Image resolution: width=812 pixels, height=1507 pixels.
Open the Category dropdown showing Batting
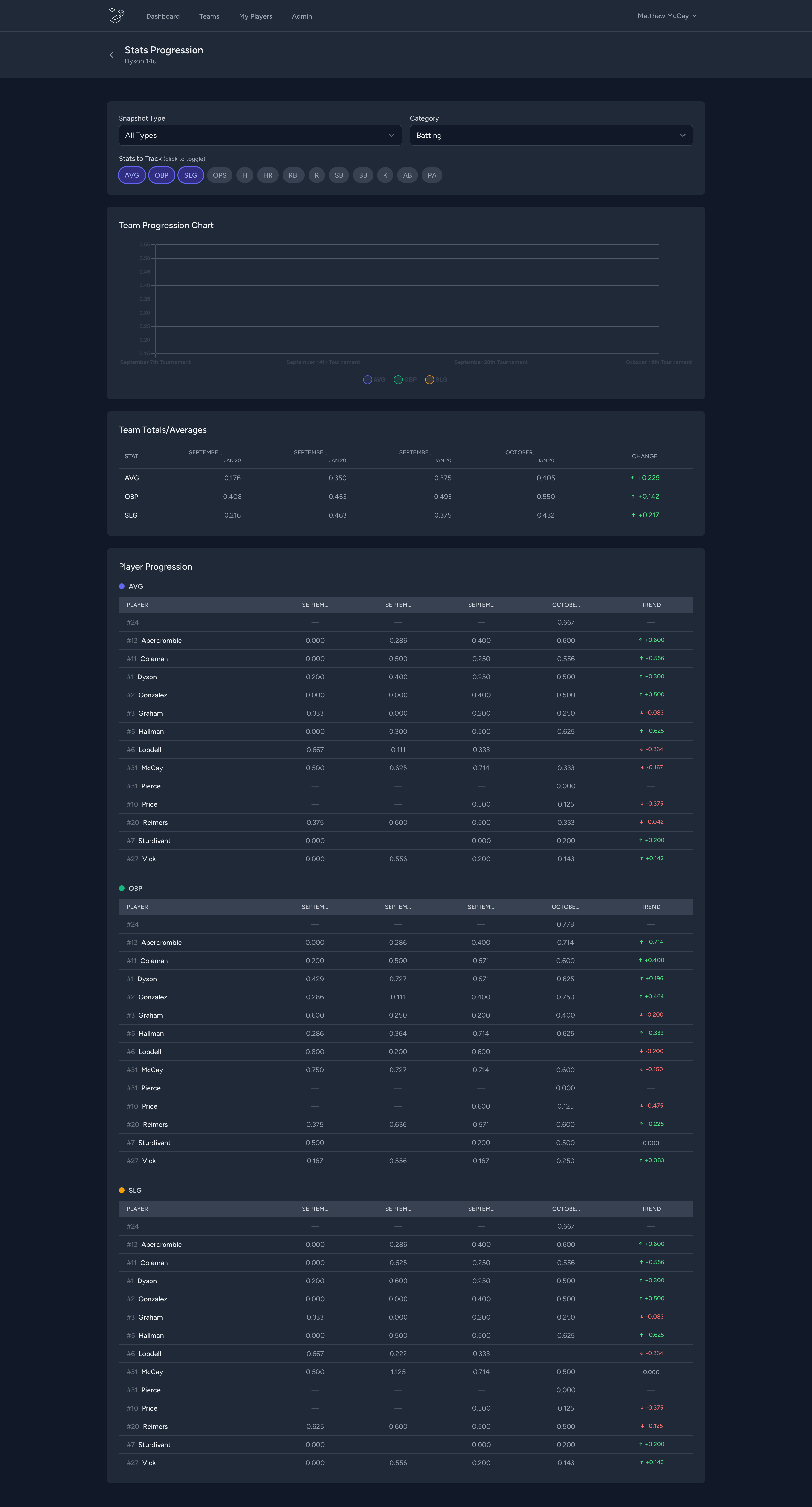click(x=551, y=135)
